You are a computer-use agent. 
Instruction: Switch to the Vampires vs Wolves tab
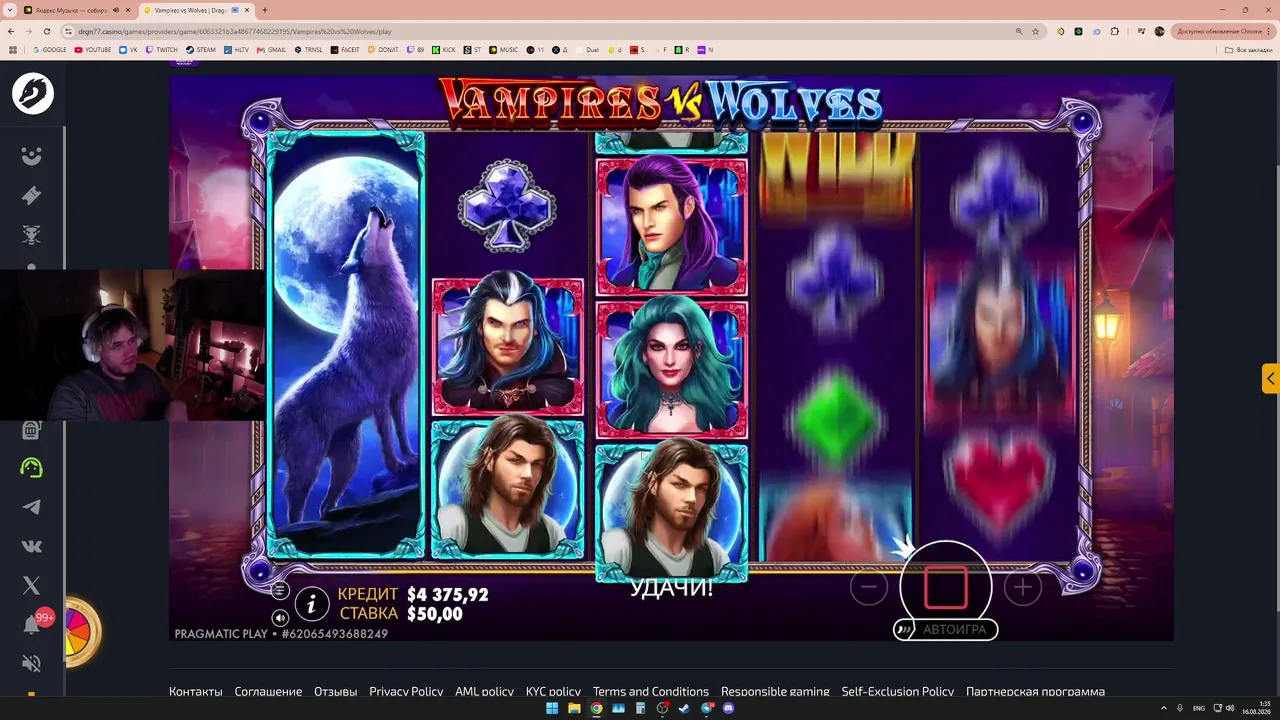(x=197, y=10)
